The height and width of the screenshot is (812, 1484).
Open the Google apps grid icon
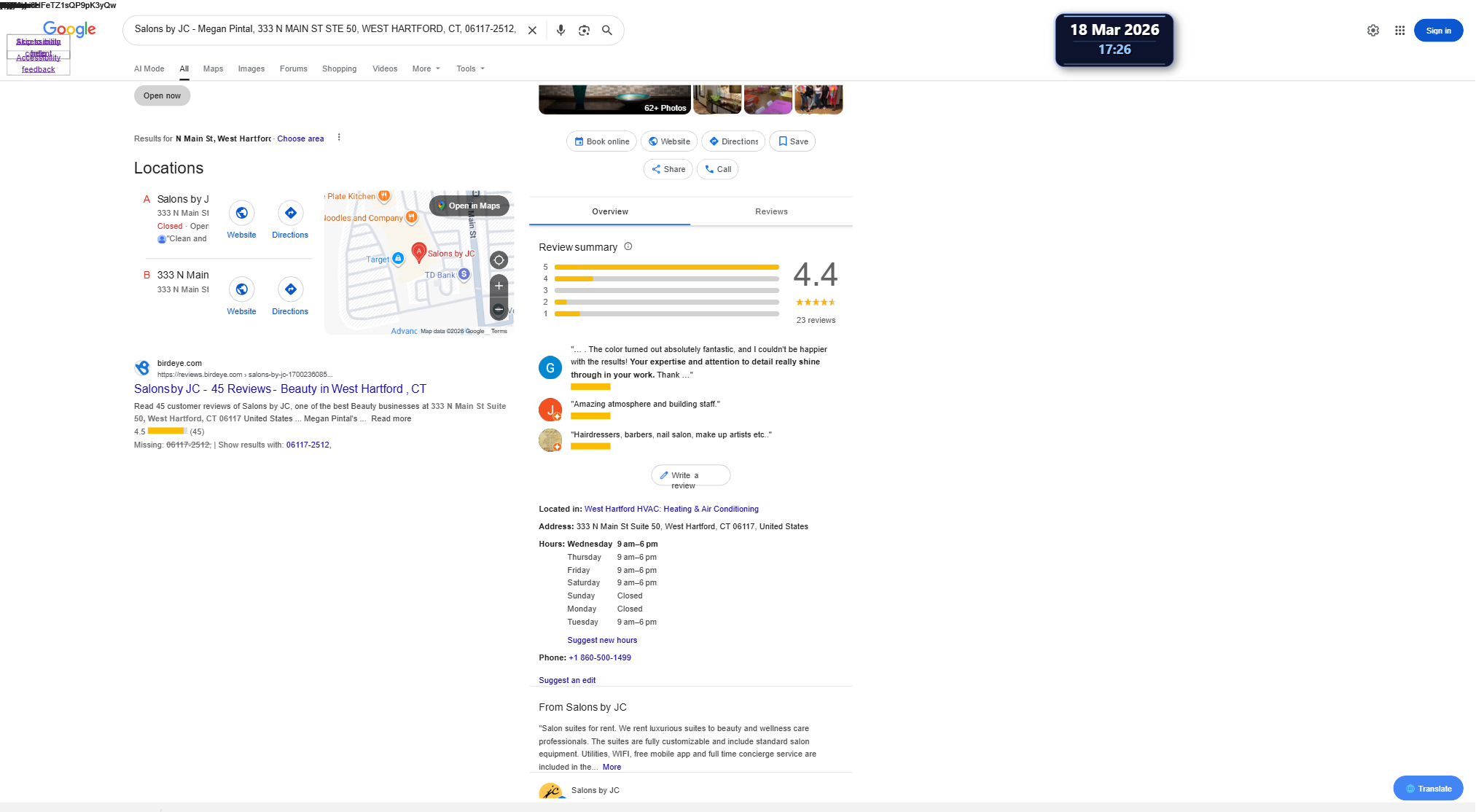[1399, 31]
